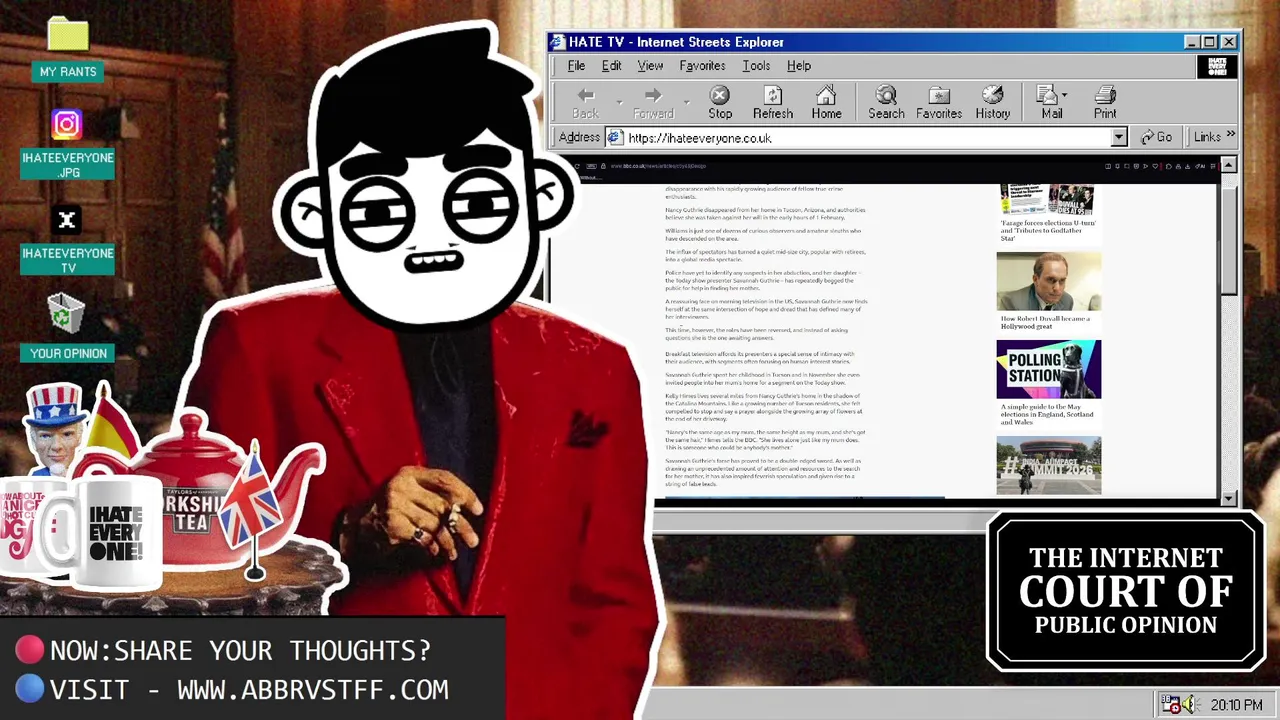Click the Robert Duvall article thumbnail
The image size is (1280, 720).
point(1048,281)
